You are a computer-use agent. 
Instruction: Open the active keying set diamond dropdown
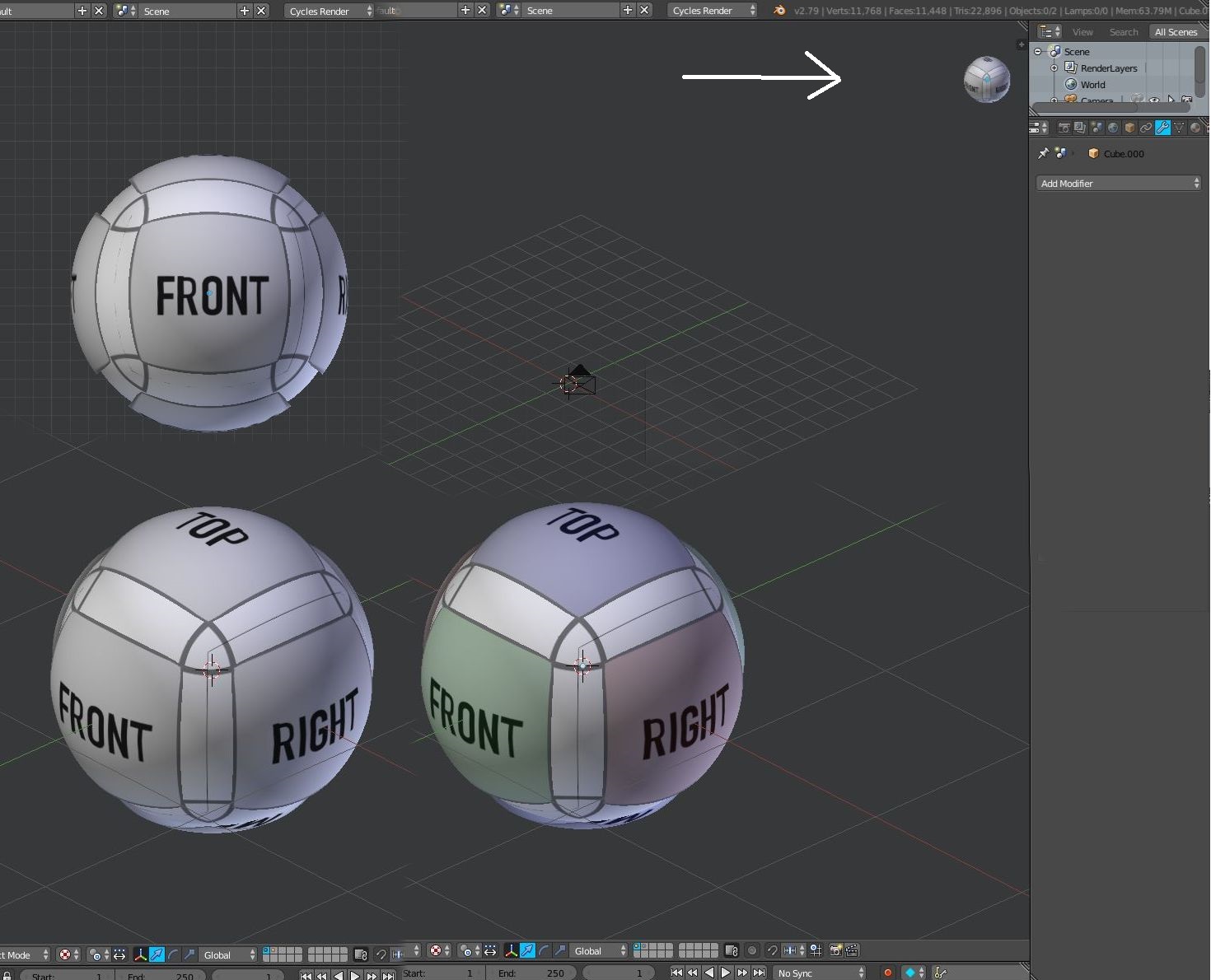click(x=913, y=973)
